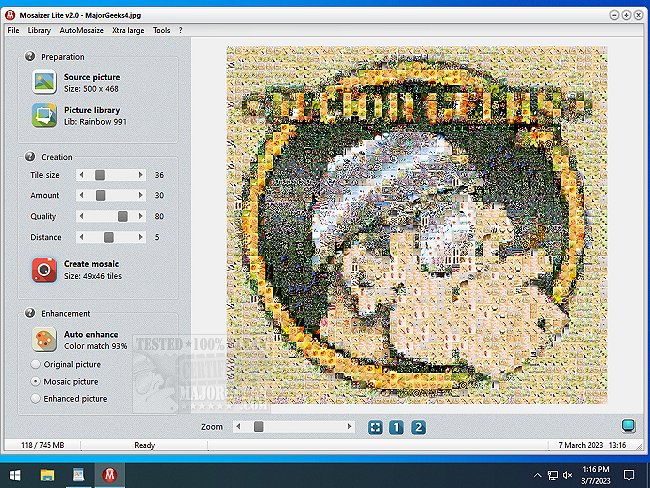Screen dimensions: 650x488
Task: Click the network tray icon
Action: click(553, 475)
